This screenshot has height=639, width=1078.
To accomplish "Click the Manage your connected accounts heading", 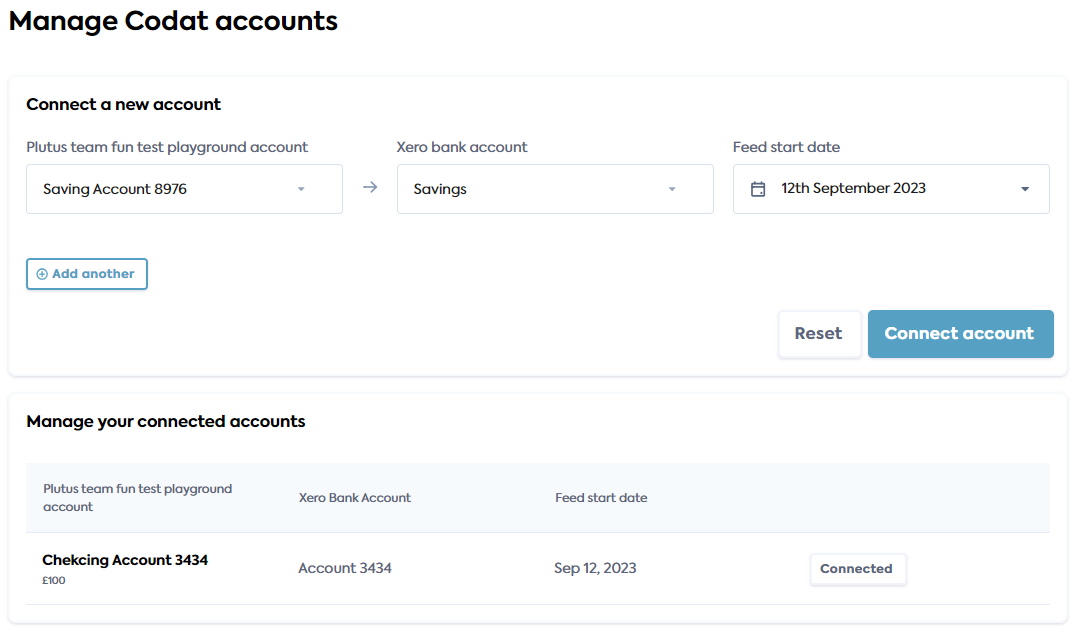I will [x=166, y=421].
